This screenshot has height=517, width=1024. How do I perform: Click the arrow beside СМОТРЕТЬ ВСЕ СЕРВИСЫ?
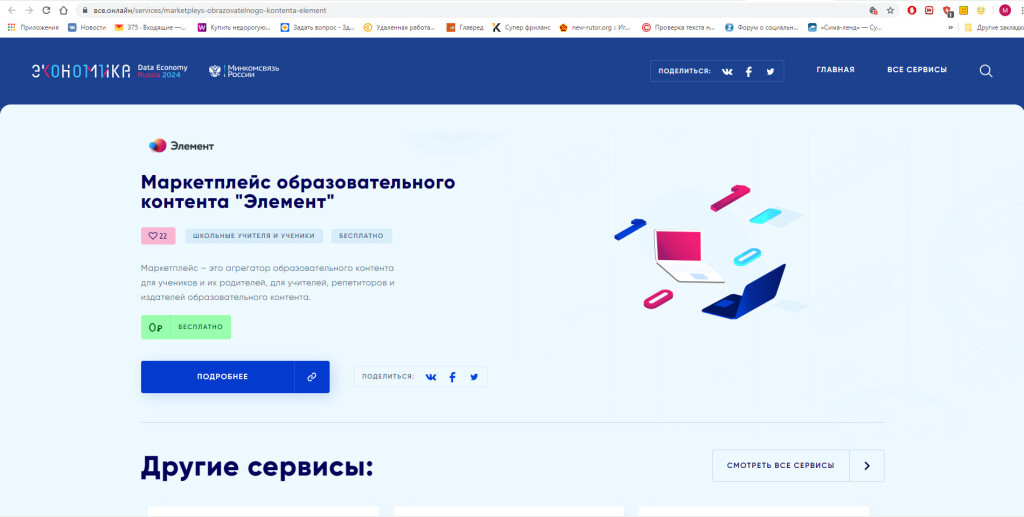point(867,465)
